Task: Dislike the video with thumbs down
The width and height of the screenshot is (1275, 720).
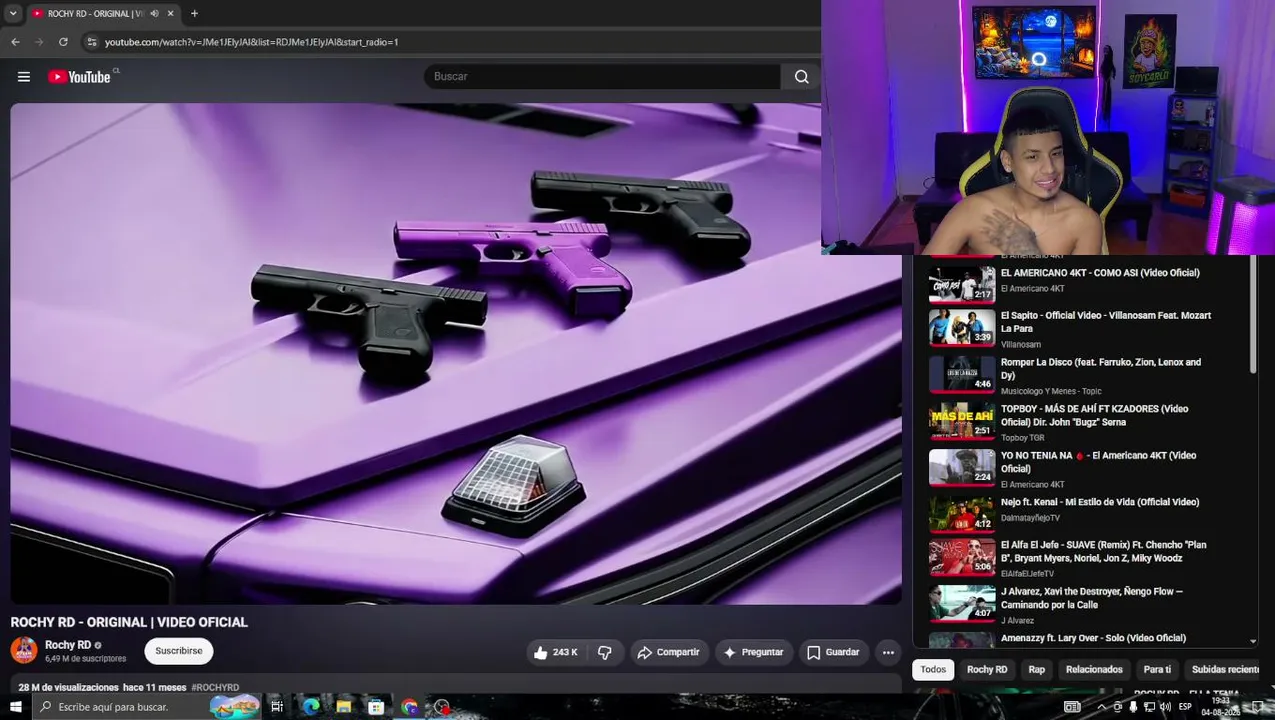Action: (605, 652)
